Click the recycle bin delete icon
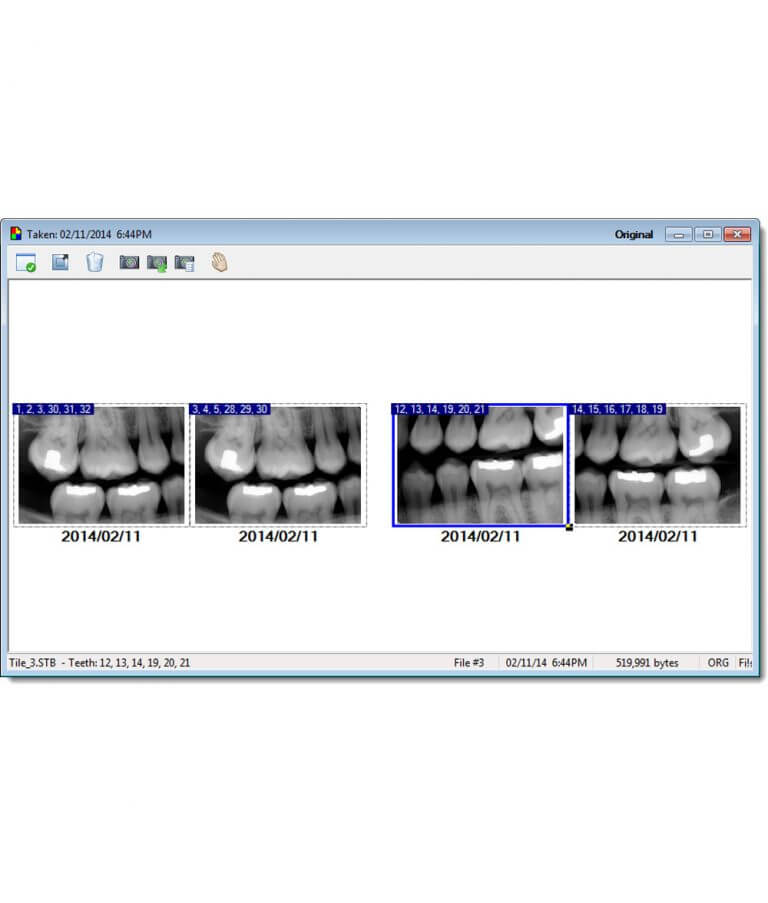Image resolution: width=768 pixels, height=903 pixels. pyautogui.click(x=94, y=263)
